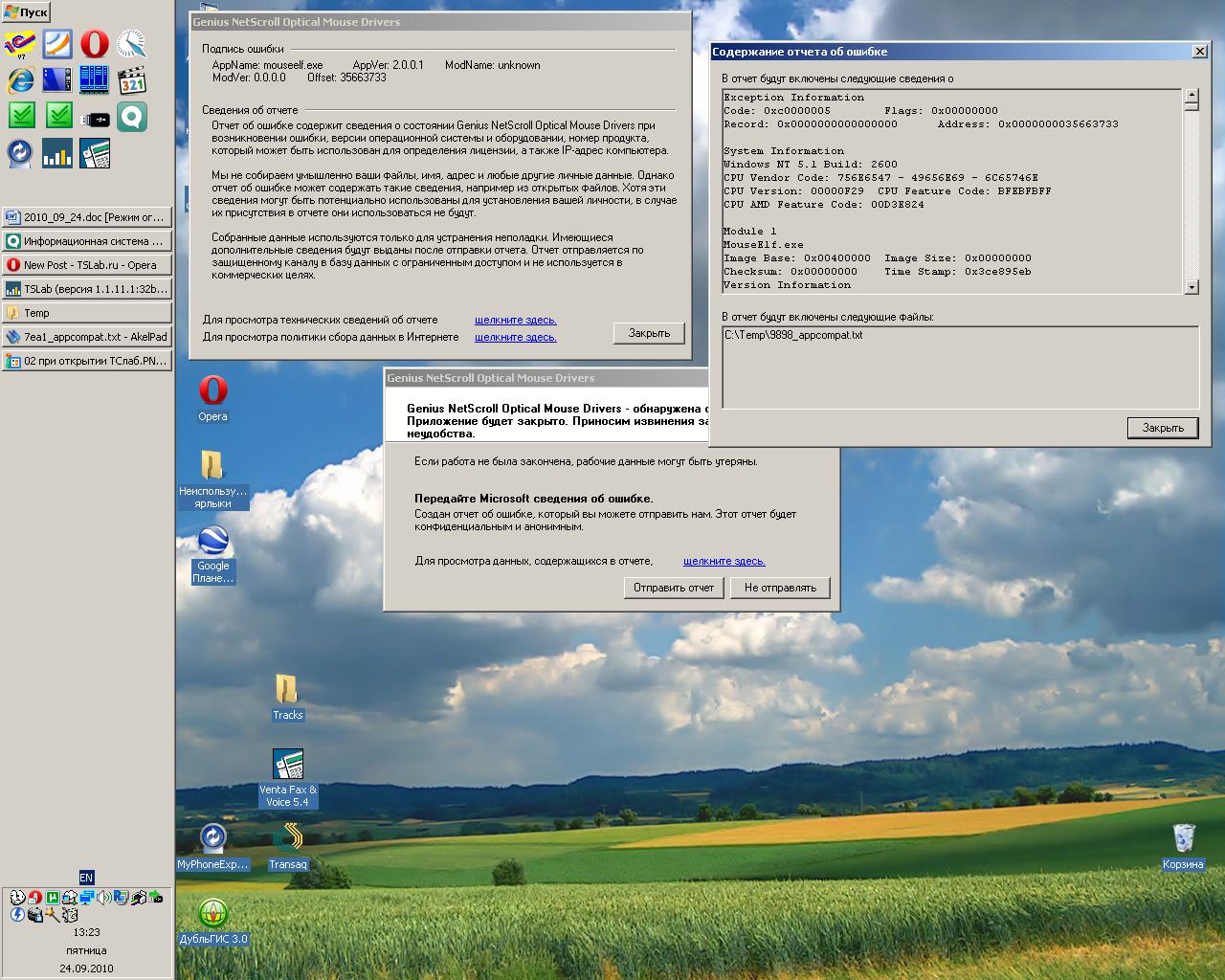The height and width of the screenshot is (980, 1225).
Task: Click the safely remove hardware tray icon
Action: click(x=155, y=898)
